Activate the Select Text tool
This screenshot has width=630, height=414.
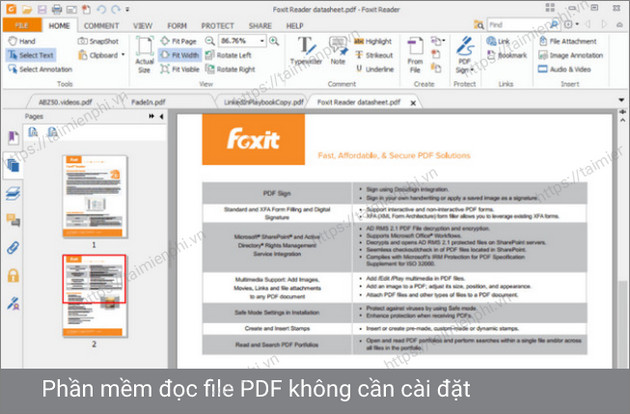tap(31, 55)
